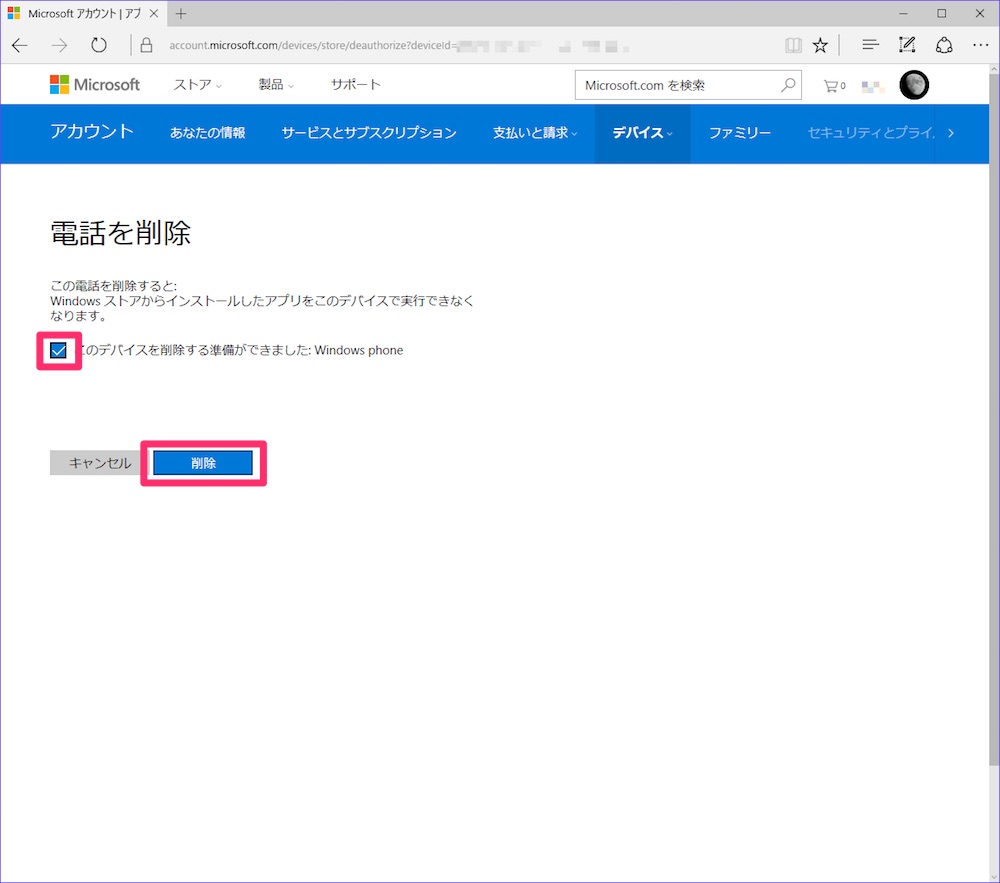Click the search magnifier icon

pyautogui.click(x=788, y=85)
